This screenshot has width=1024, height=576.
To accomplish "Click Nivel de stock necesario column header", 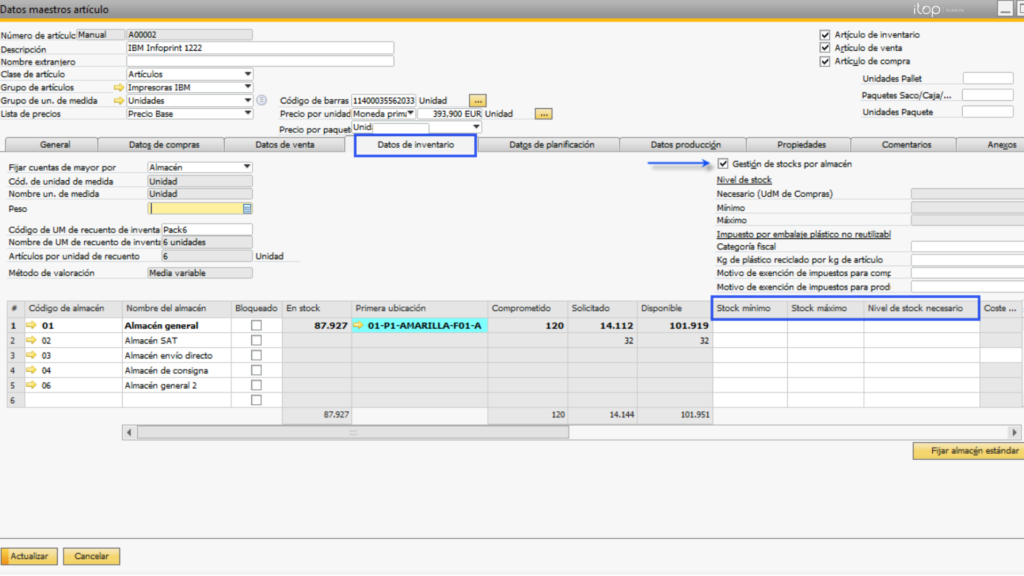I will (x=921, y=308).
